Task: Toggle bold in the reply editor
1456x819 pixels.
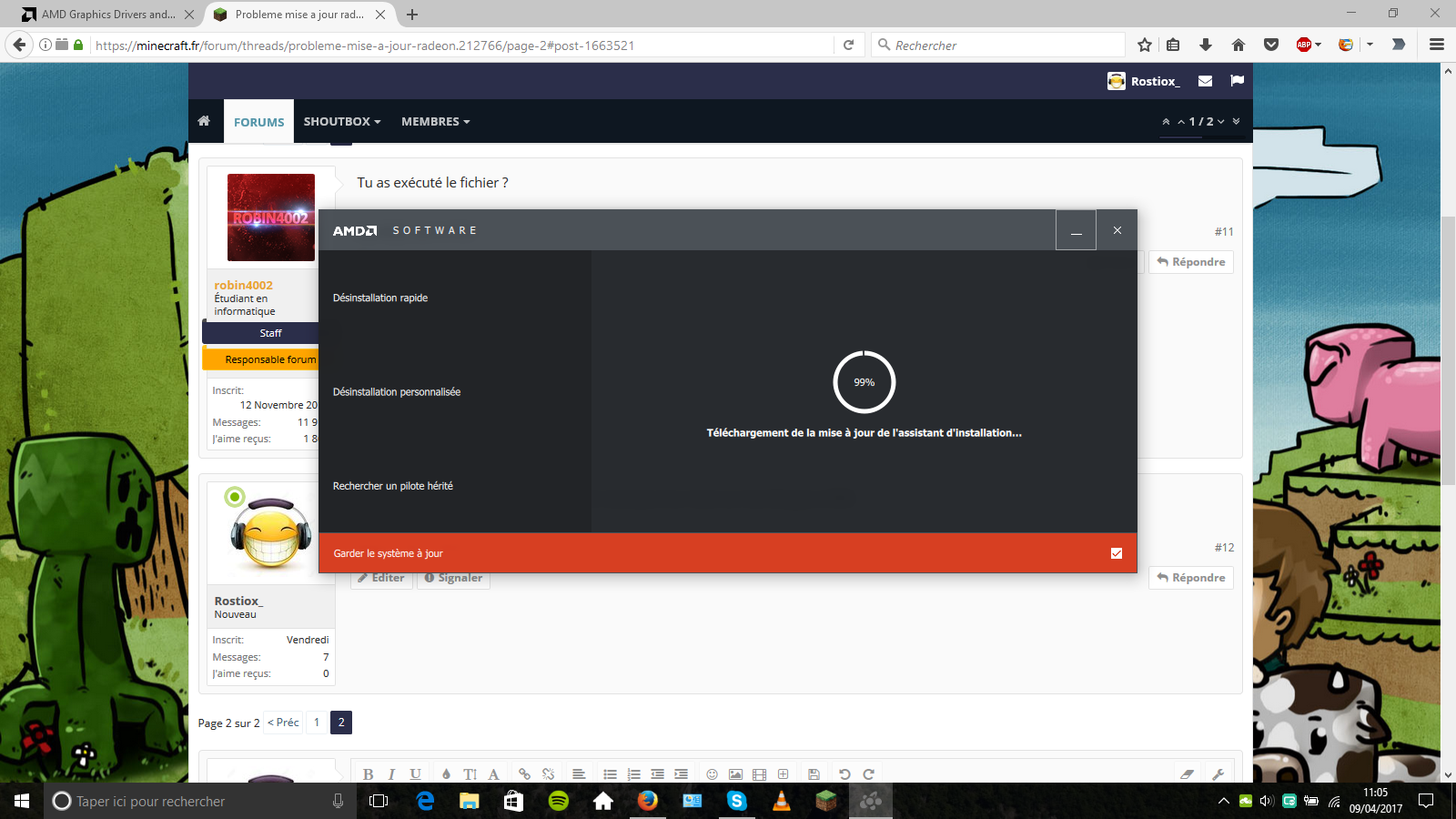Action: click(368, 774)
